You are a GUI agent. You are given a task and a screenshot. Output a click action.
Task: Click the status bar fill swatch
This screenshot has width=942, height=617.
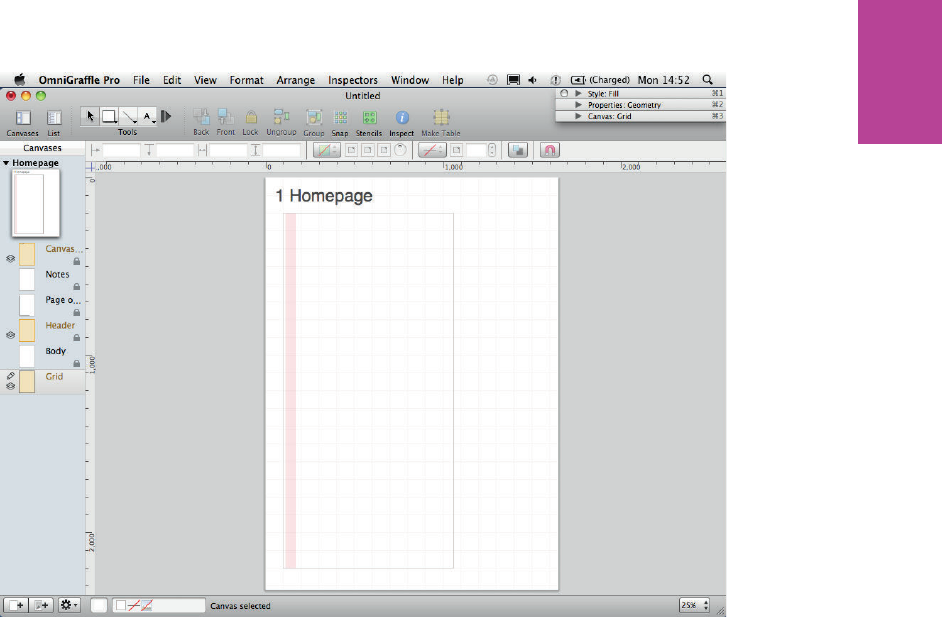coord(99,605)
